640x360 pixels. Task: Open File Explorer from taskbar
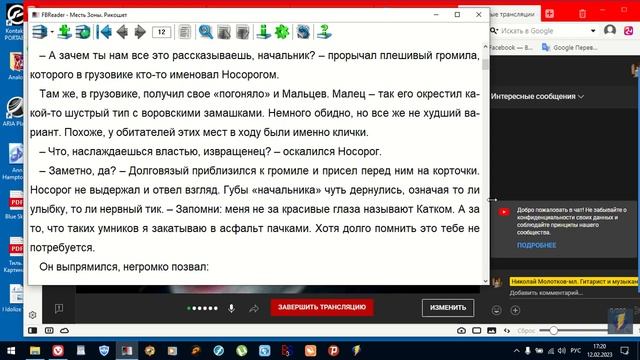point(35,350)
